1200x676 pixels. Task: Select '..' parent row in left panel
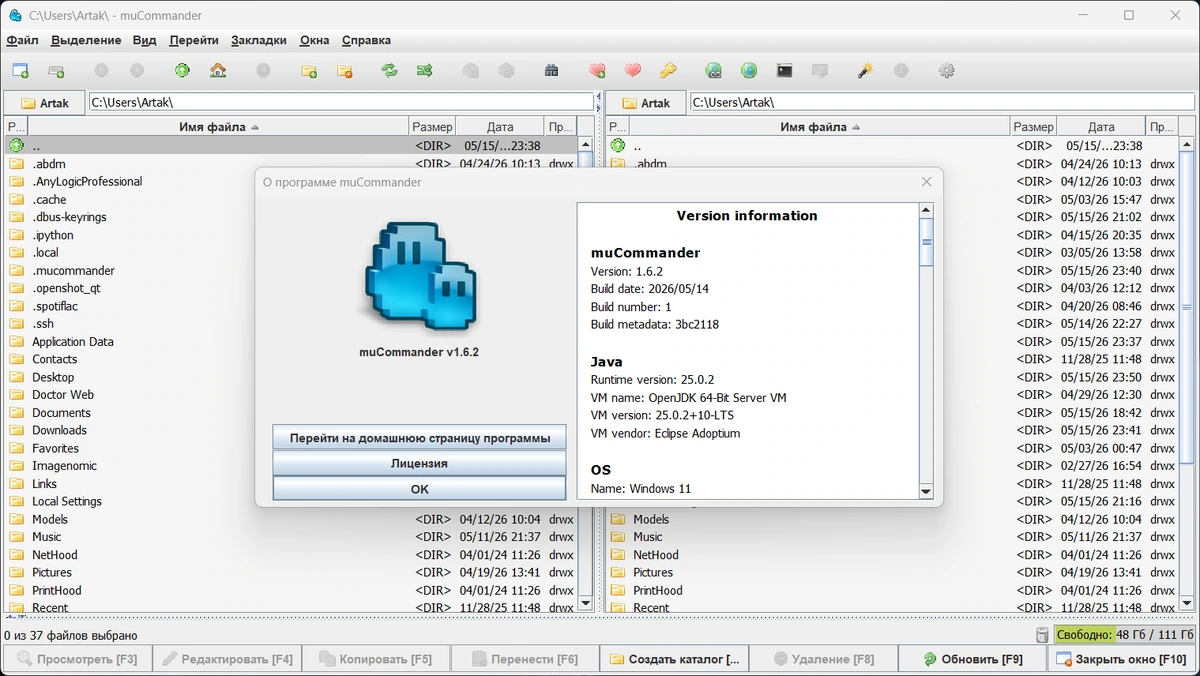pos(290,146)
